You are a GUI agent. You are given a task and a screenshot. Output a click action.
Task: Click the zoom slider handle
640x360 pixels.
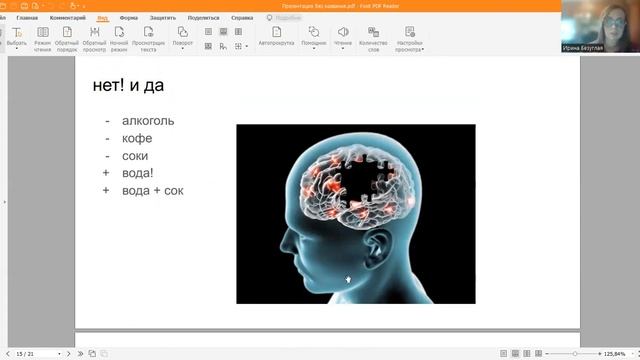click(575, 354)
